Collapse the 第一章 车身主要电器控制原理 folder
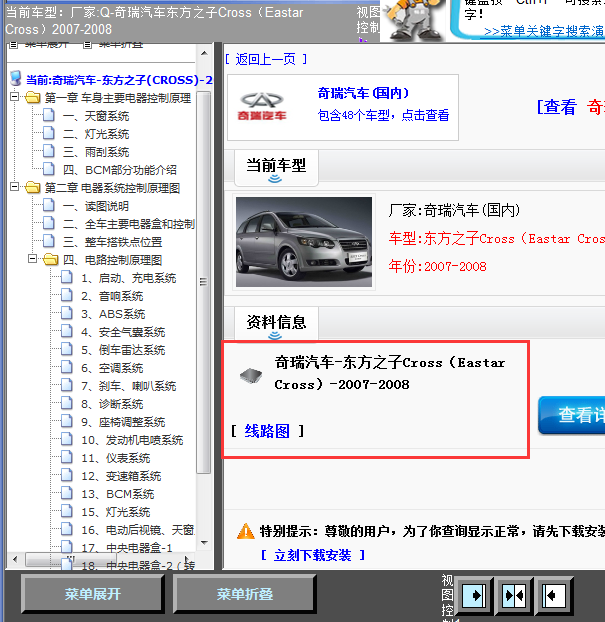The image size is (605, 622). (x=14, y=96)
